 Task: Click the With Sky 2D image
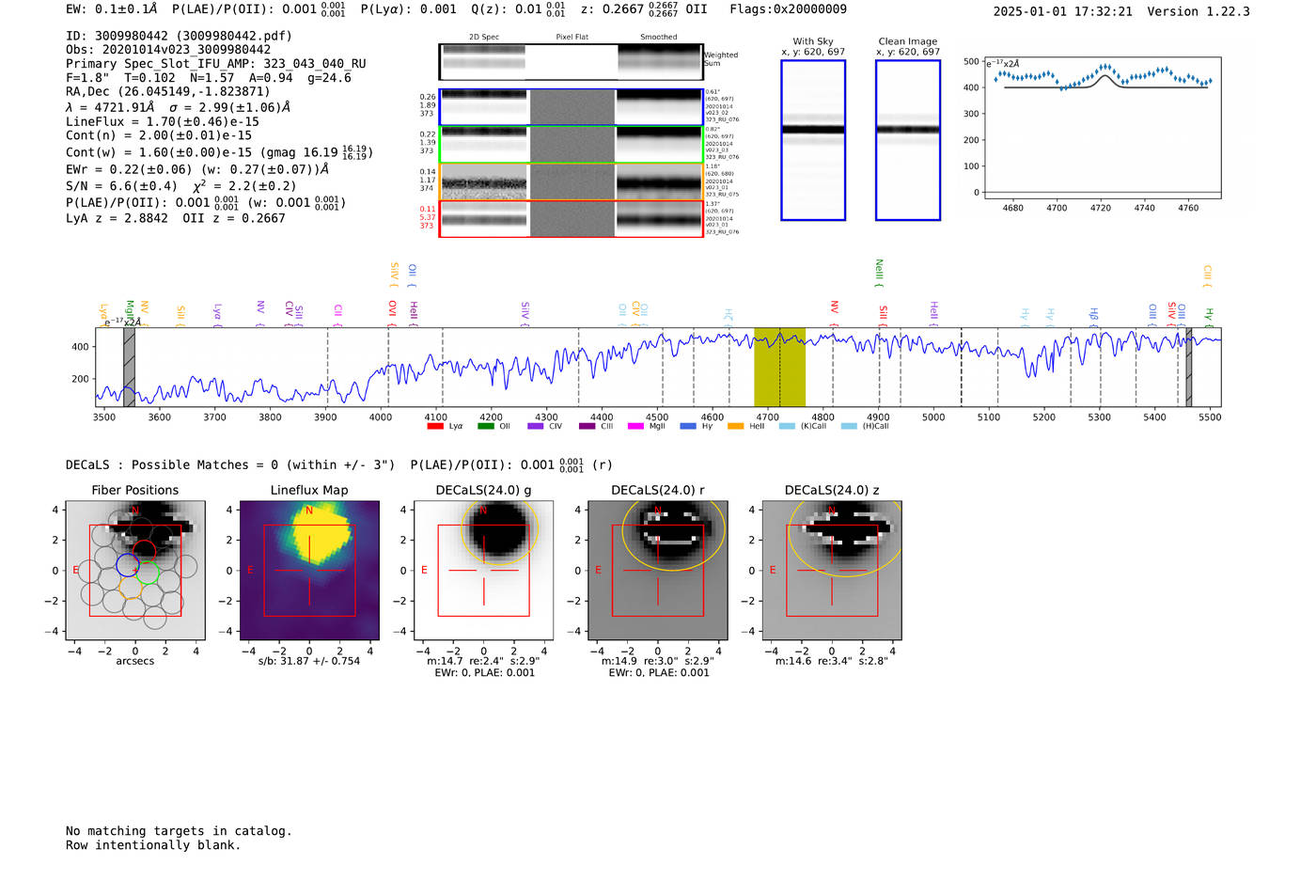[813, 140]
